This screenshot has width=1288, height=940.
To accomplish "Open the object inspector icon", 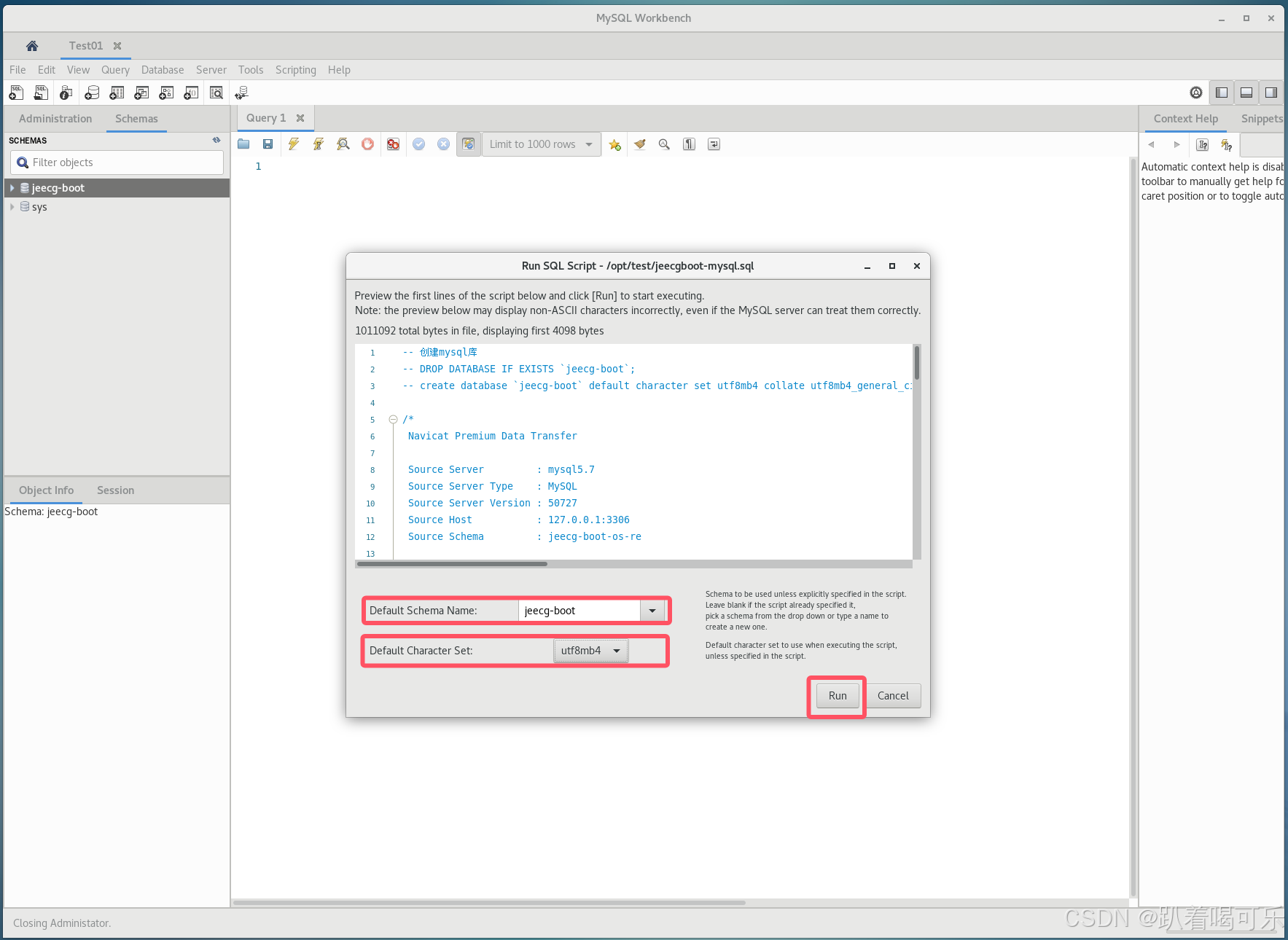I will pos(66,93).
